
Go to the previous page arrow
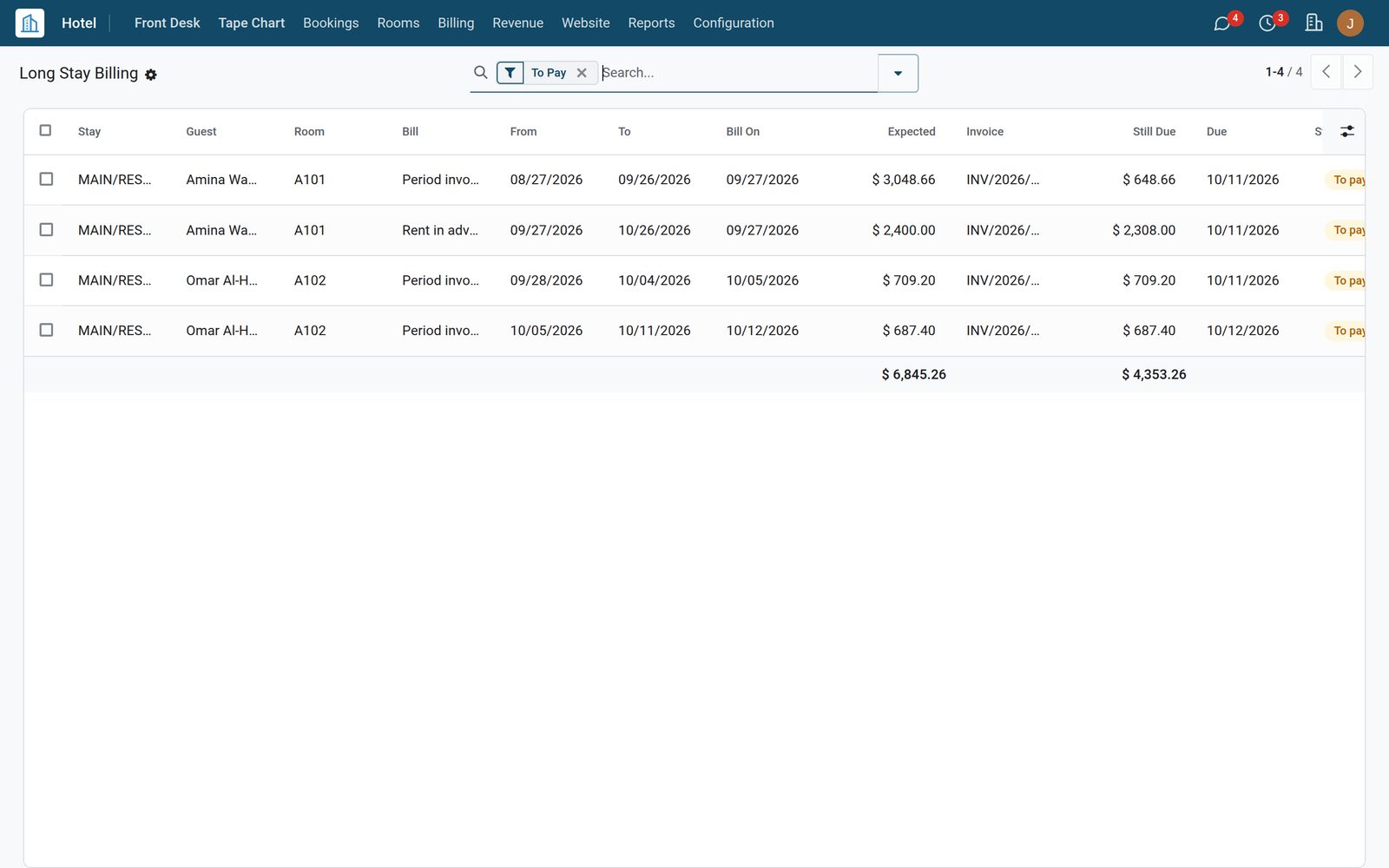(1326, 72)
